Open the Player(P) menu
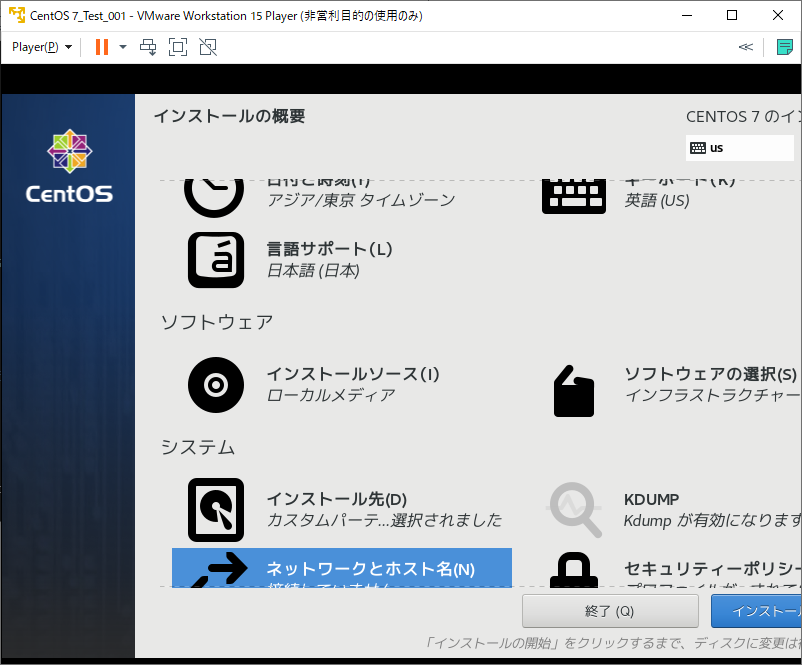Image resolution: width=802 pixels, height=665 pixels. pos(41,47)
